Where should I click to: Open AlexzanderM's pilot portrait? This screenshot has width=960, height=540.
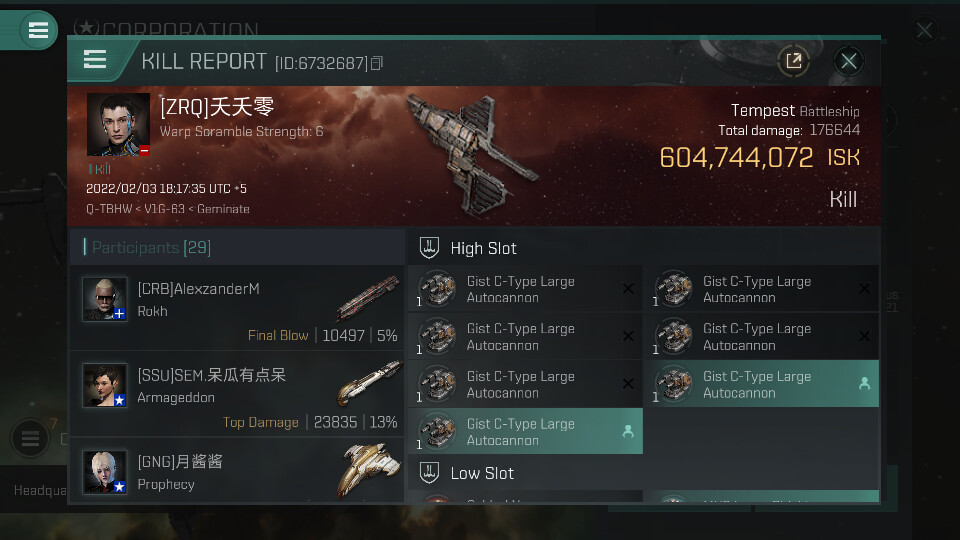pos(105,299)
